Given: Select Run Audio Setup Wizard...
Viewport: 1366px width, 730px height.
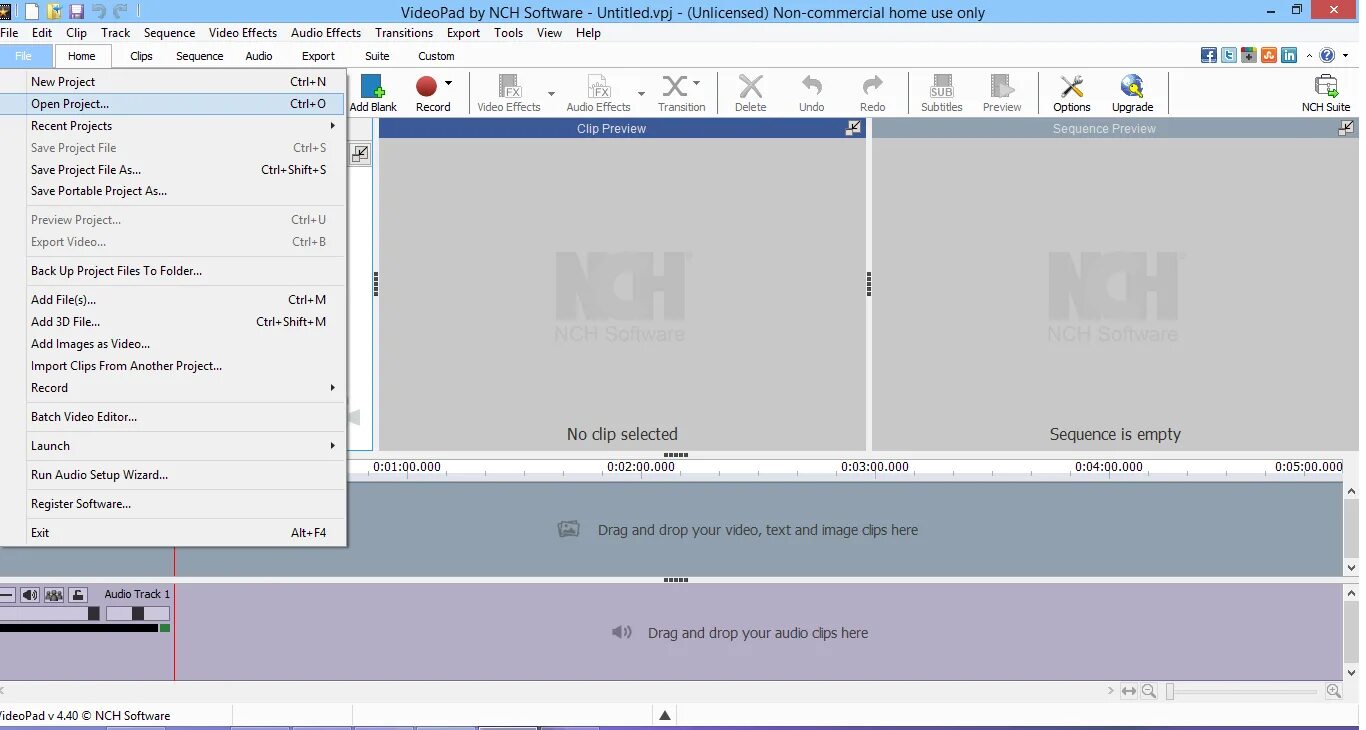Looking at the screenshot, I should pos(173,475).
